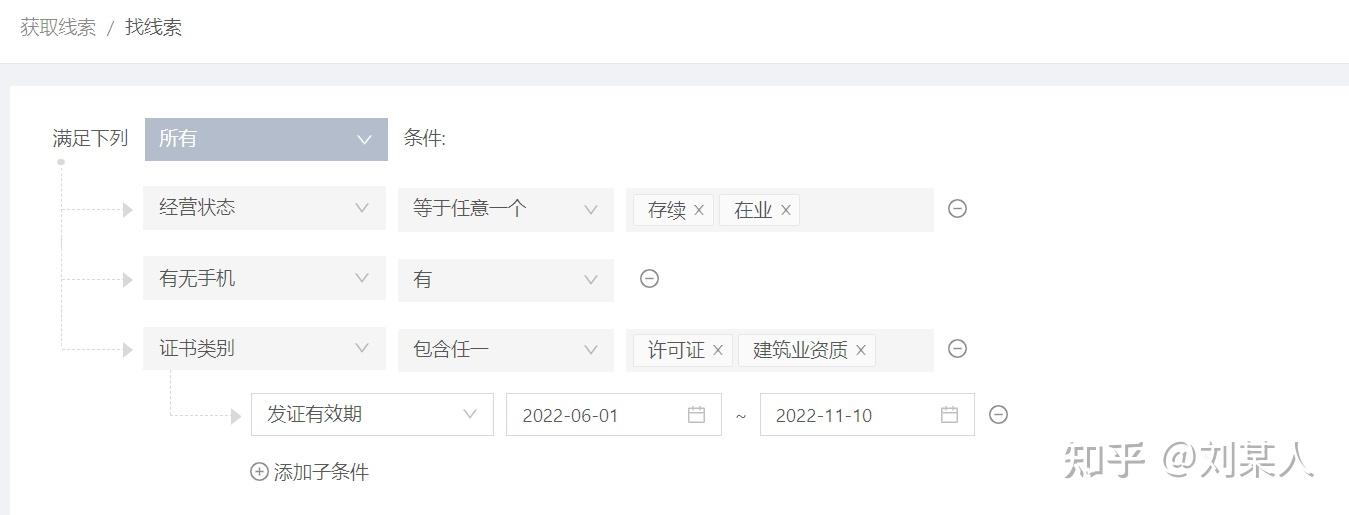This screenshot has height=515, width=1349.
Task: Delete the 证书类别 condition row
Action: [957, 349]
